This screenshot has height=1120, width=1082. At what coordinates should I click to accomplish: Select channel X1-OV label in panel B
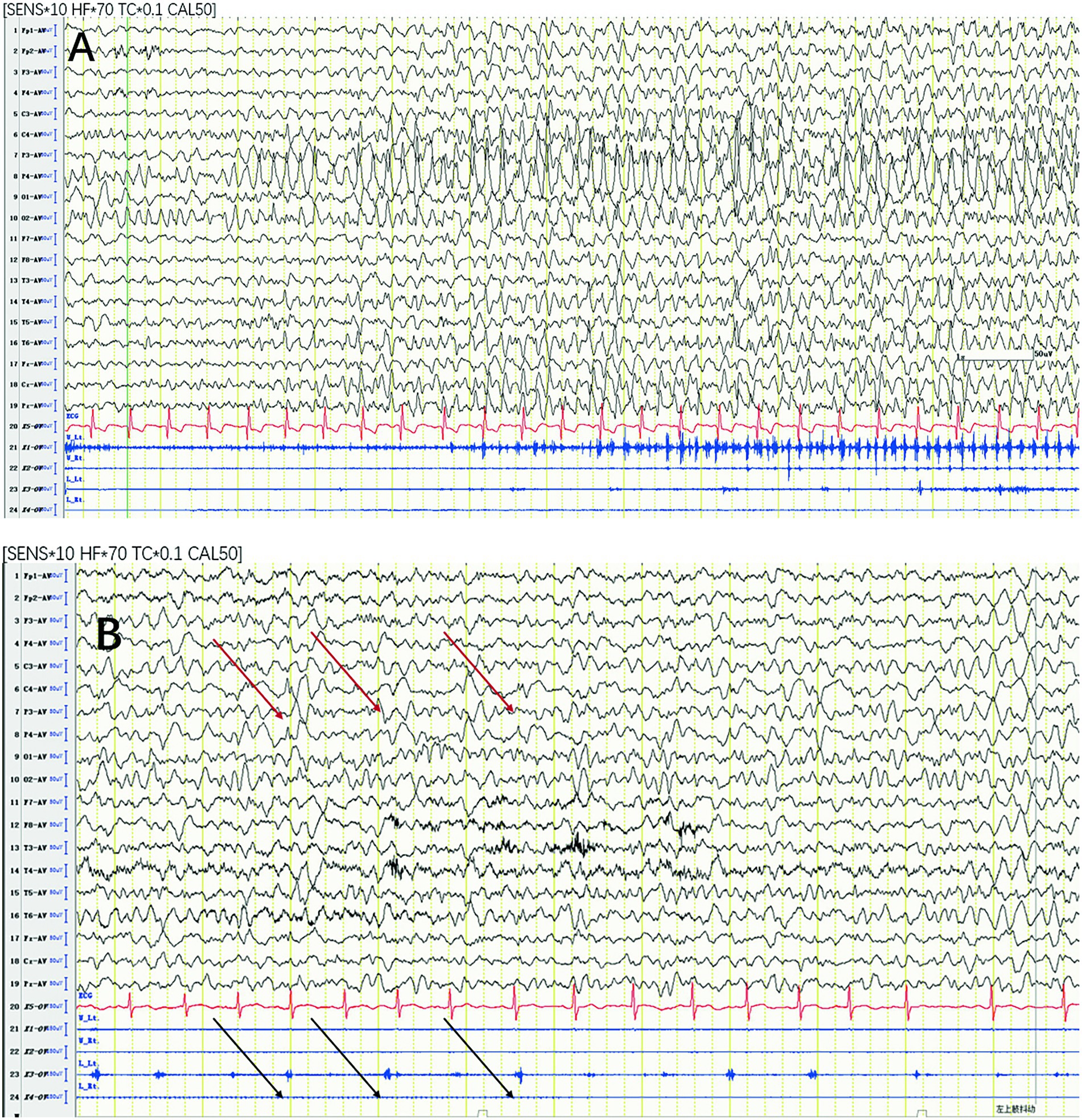click(x=35, y=1029)
